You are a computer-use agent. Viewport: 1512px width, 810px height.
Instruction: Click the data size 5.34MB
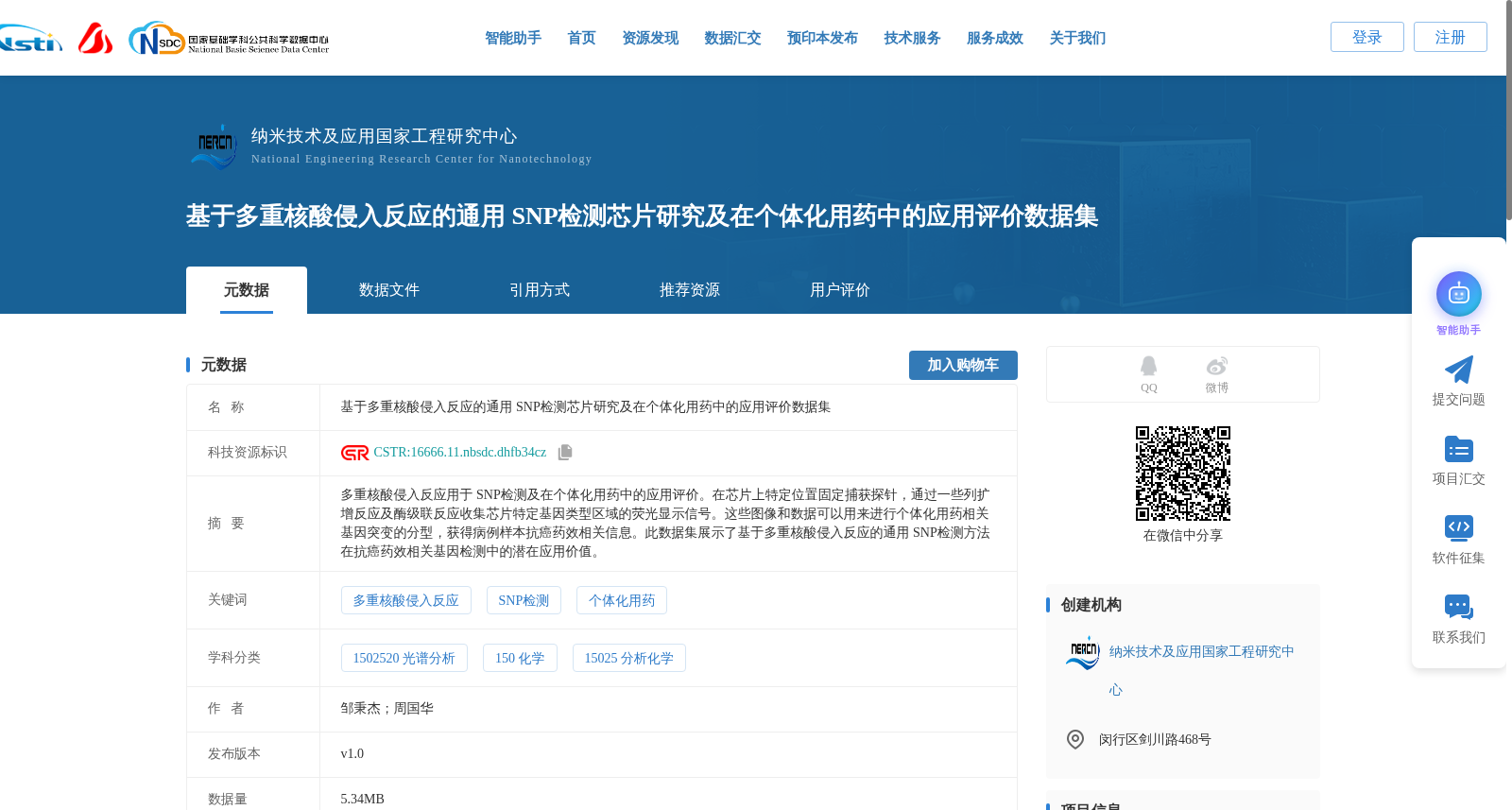tap(363, 799)
